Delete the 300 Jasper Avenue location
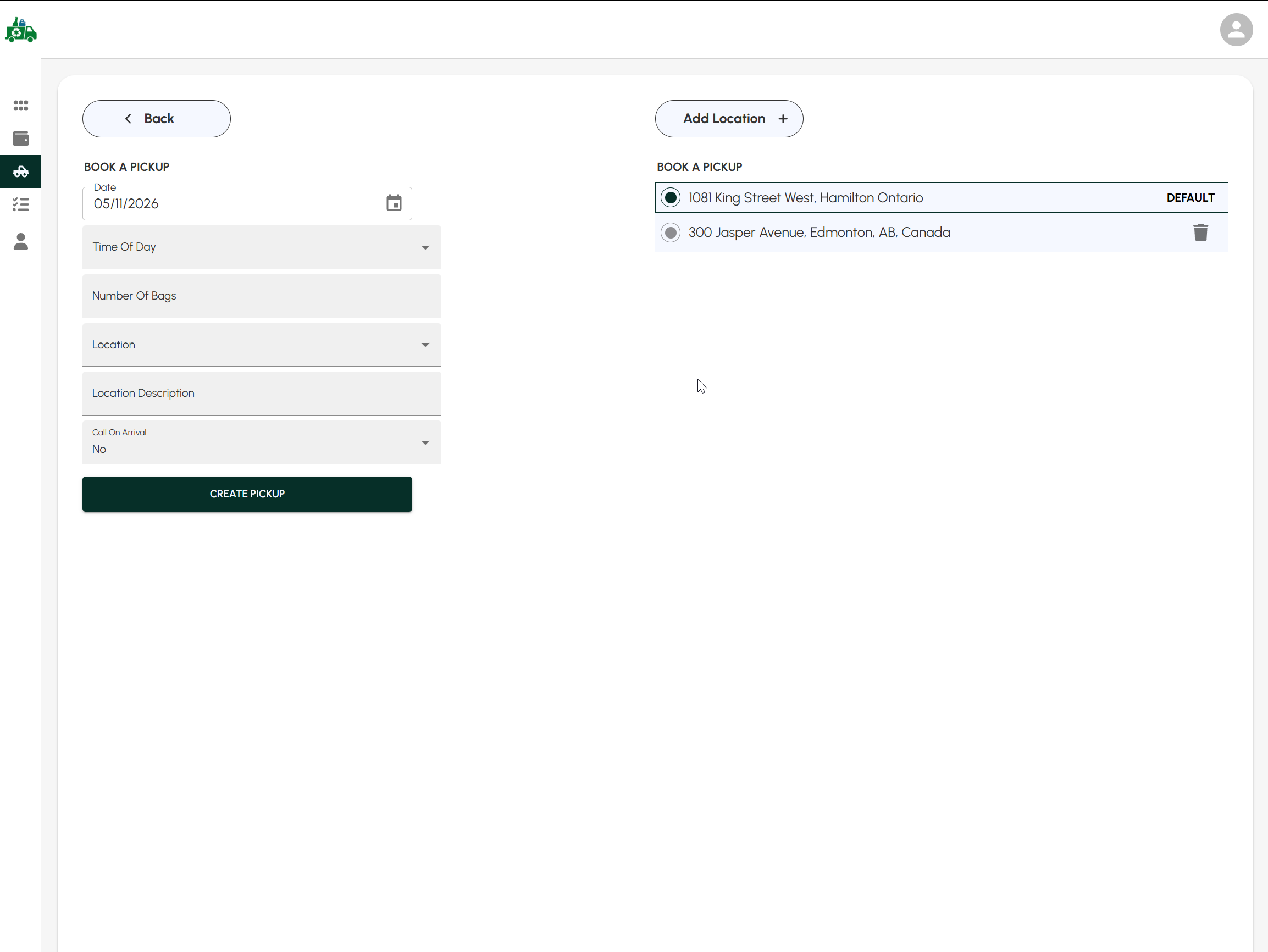The image size is (1268, 952). point(1200,232)
